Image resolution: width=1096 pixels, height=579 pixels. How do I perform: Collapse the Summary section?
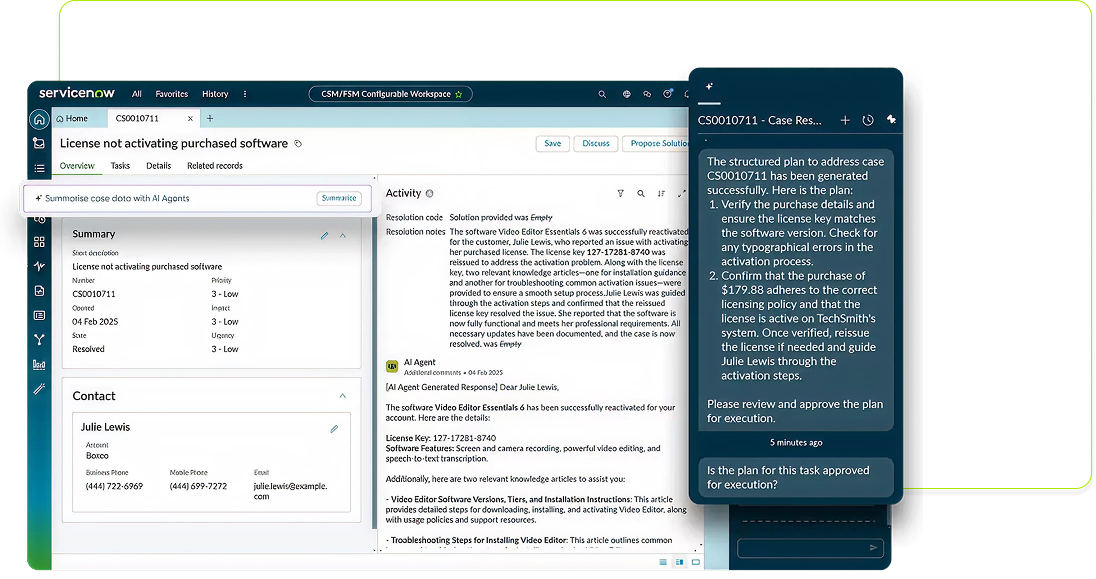coord(343,235)
